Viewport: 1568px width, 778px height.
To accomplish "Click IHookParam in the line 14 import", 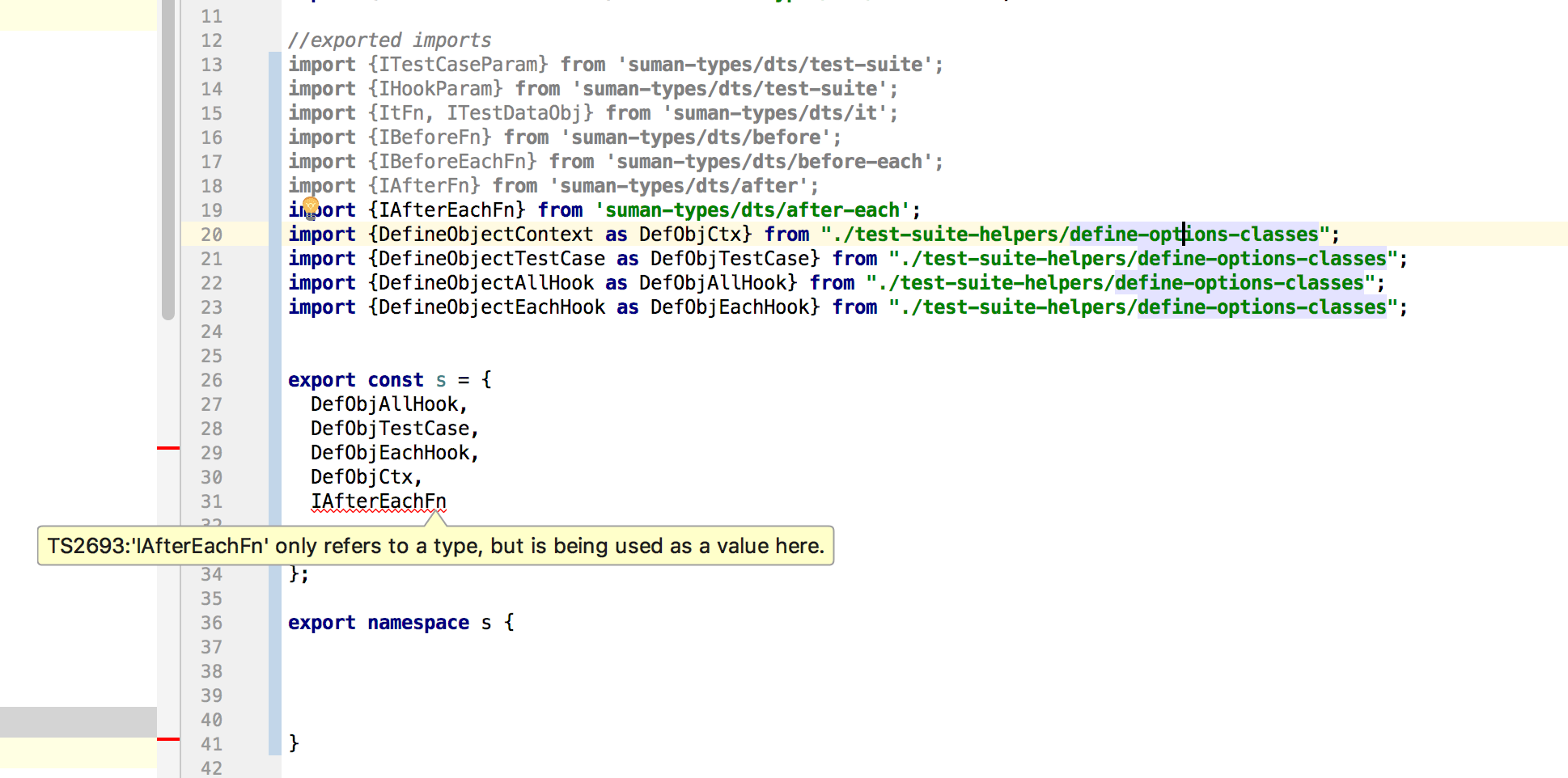I will 435,89.
